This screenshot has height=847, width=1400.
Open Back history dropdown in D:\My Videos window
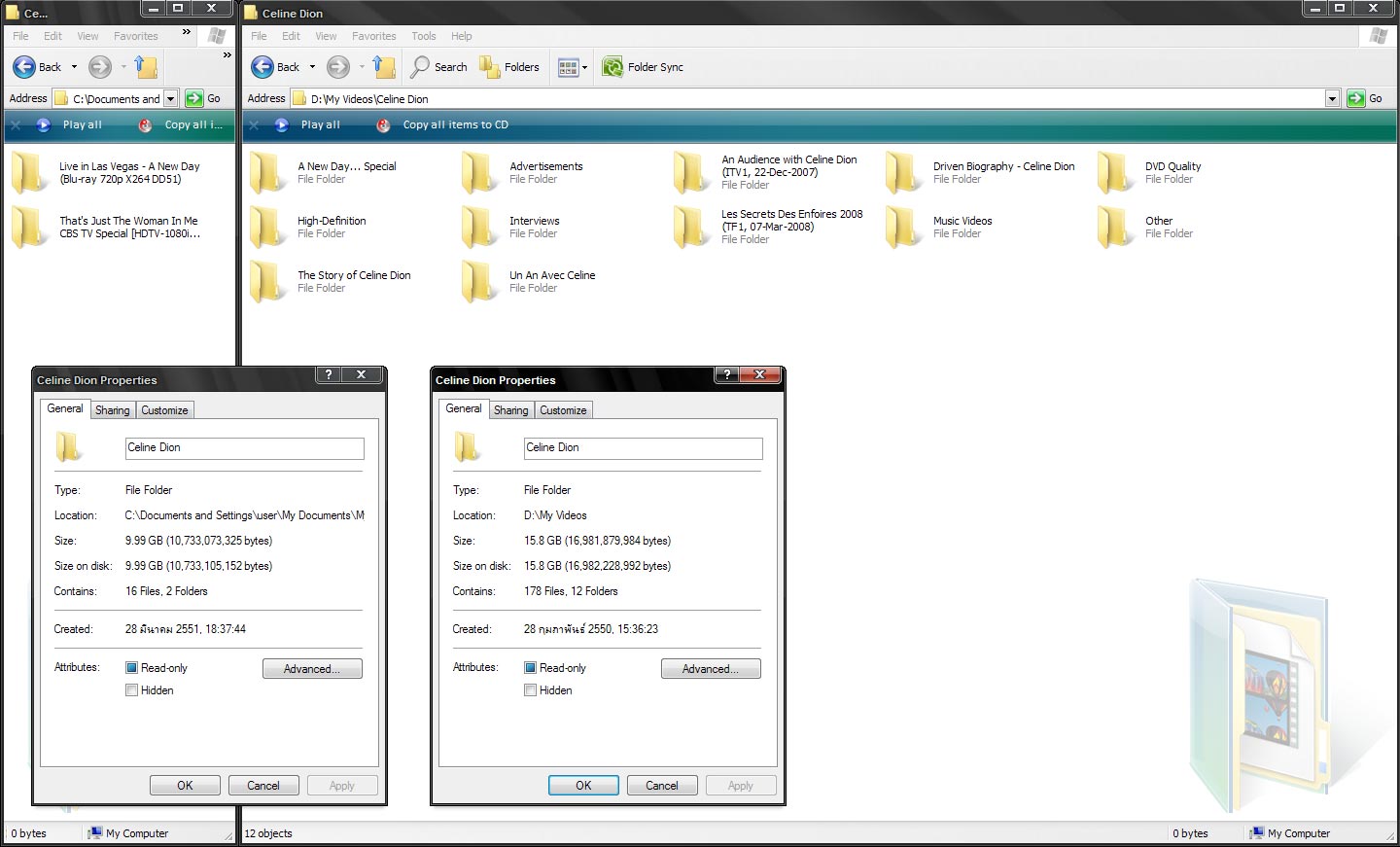click(x=312, y=67)
